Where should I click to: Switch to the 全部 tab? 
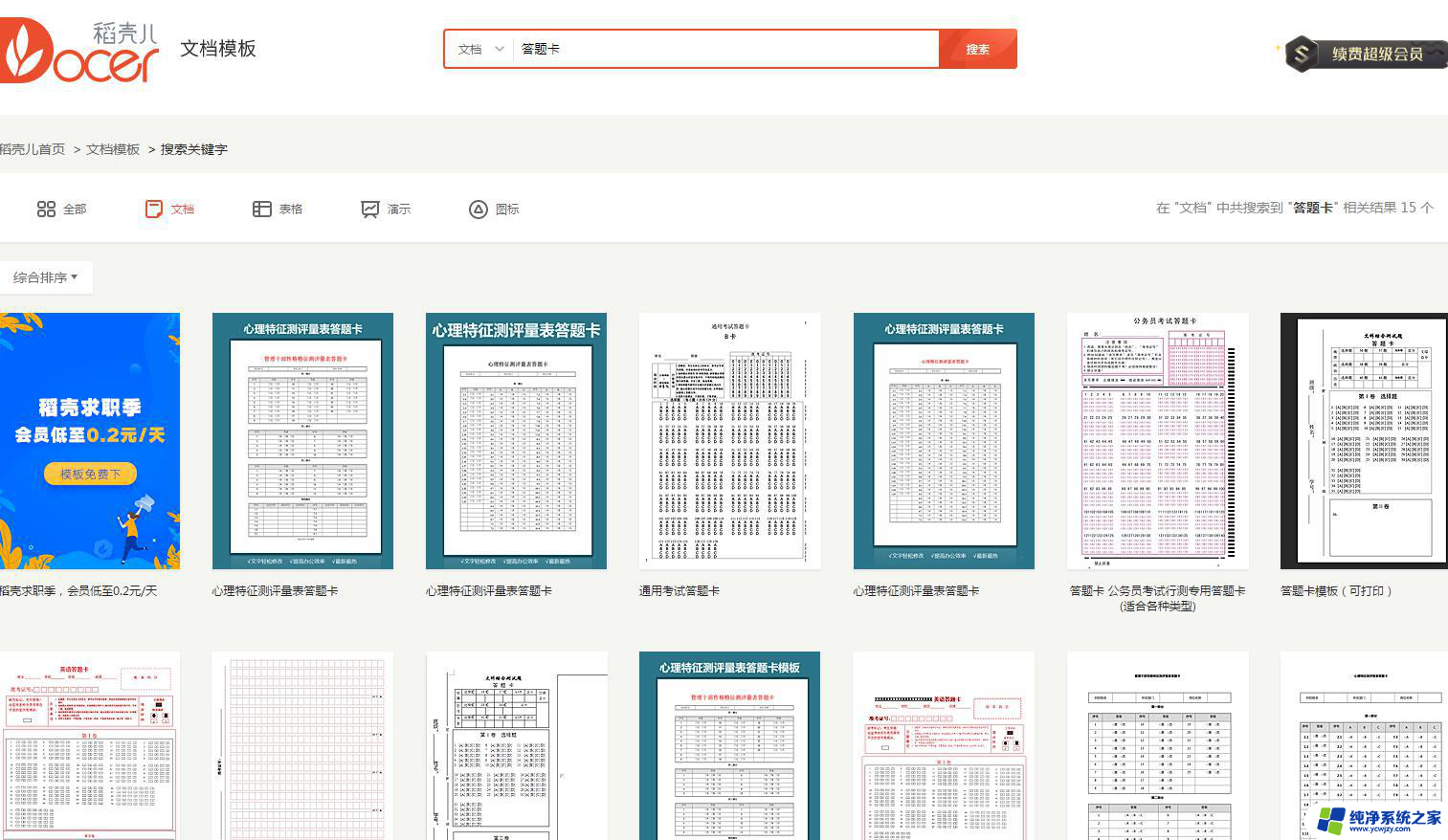click(x=61, y=209)
